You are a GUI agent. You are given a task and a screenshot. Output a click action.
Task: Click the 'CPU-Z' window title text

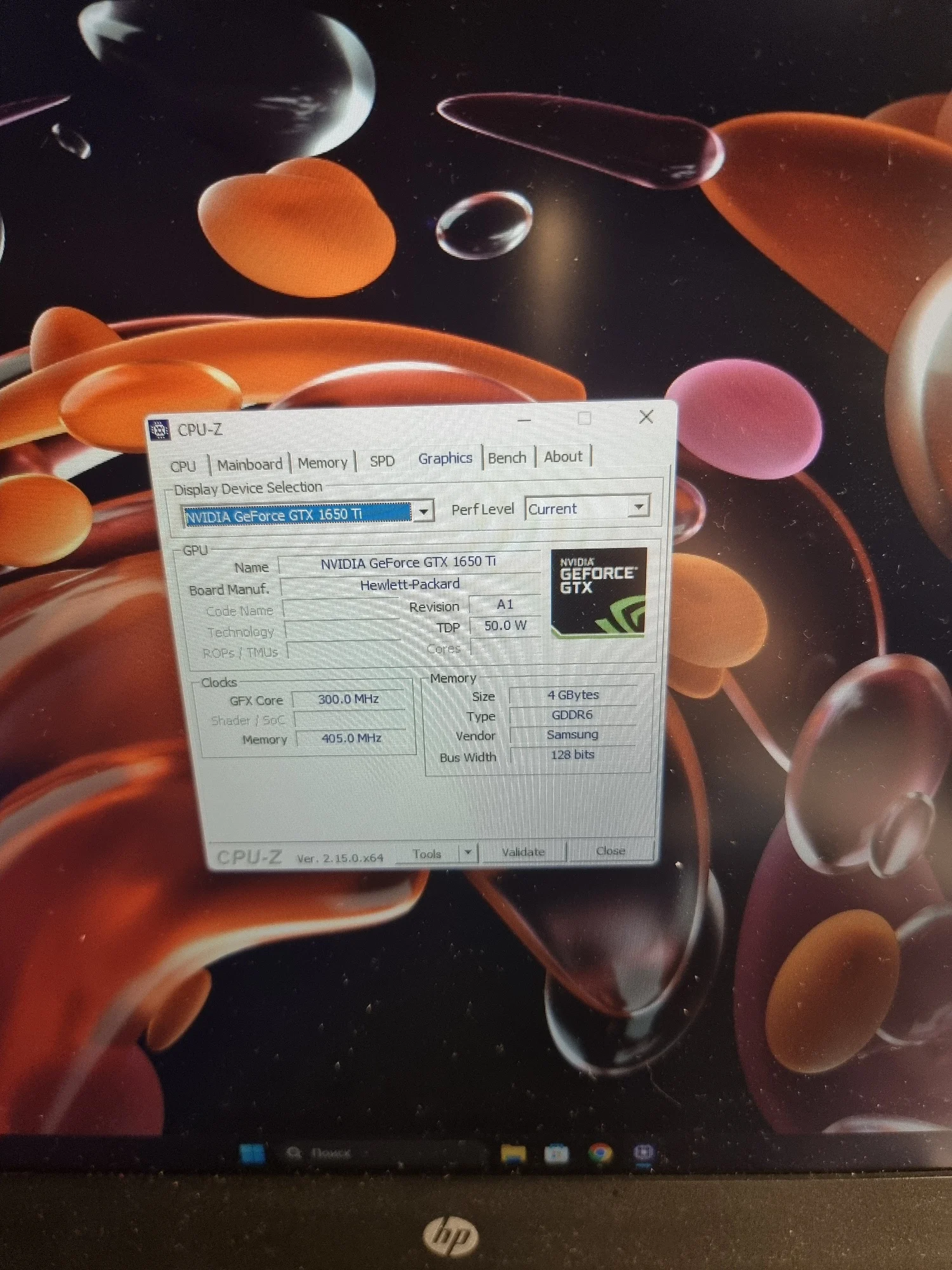tap(200, 430)
